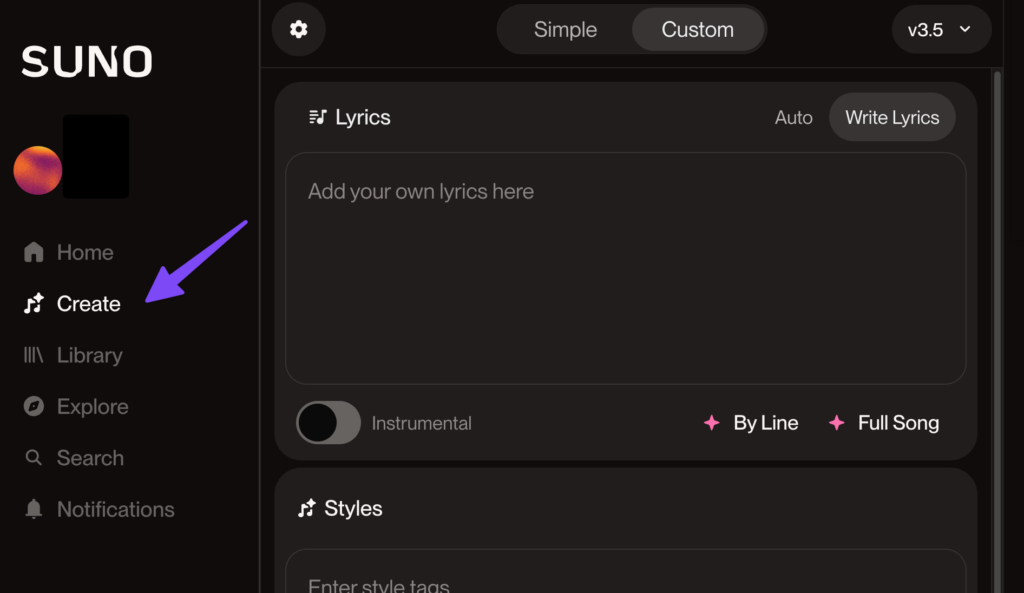The image size is (1024, 593).
Task: Click the Lyrics section music icon
Action: pyautogui.click(x=317, y=117)
